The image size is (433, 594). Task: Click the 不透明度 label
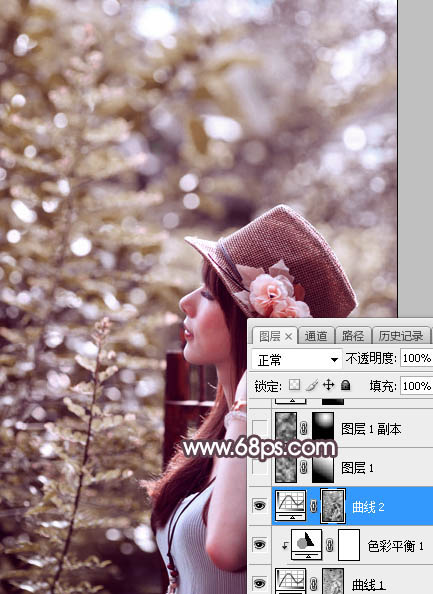(x=371, y=358)
